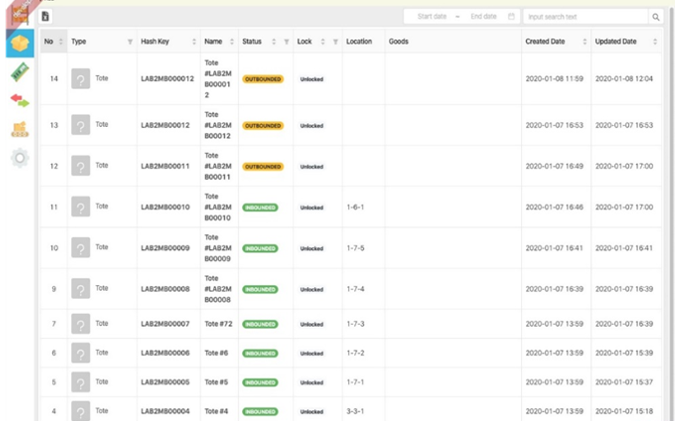Screen dimensions: 675x421
Task: Click location 1-7-2
Action: pos(355,353)
